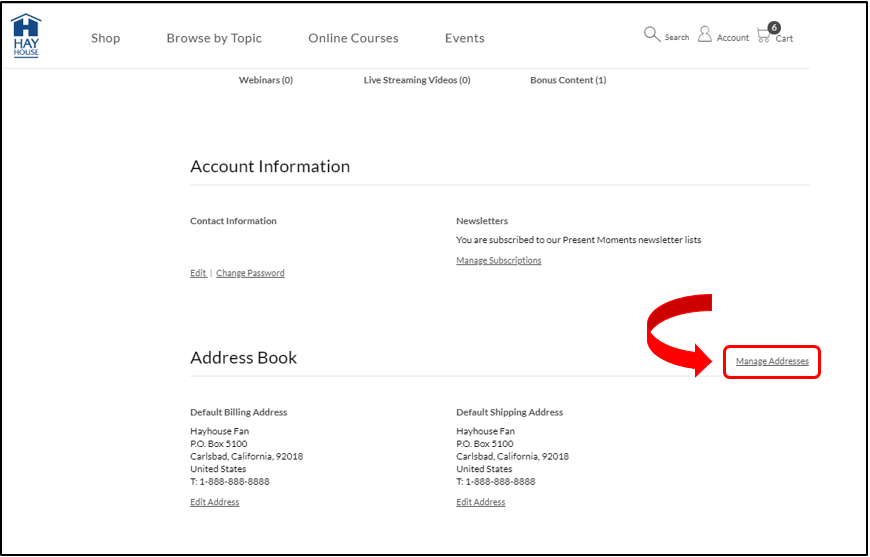
Task: Click Edit under Contact Information
Action: (x=198, y=273)
